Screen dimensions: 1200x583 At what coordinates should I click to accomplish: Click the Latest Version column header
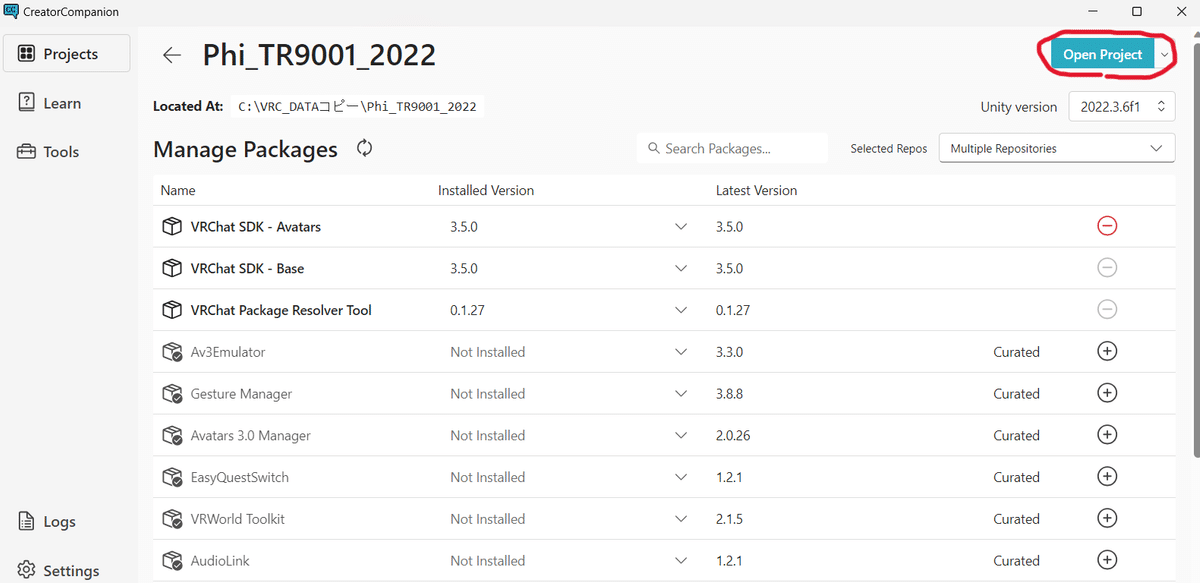coord(757,190)
